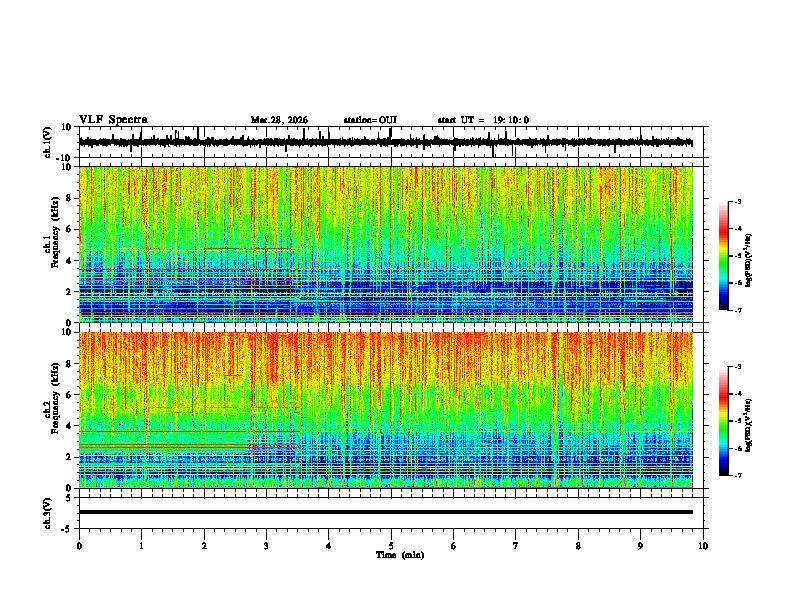Click the "Time (min)" x-axis title
This screenshot has width=792, height=612.
(x=400, y=555)
